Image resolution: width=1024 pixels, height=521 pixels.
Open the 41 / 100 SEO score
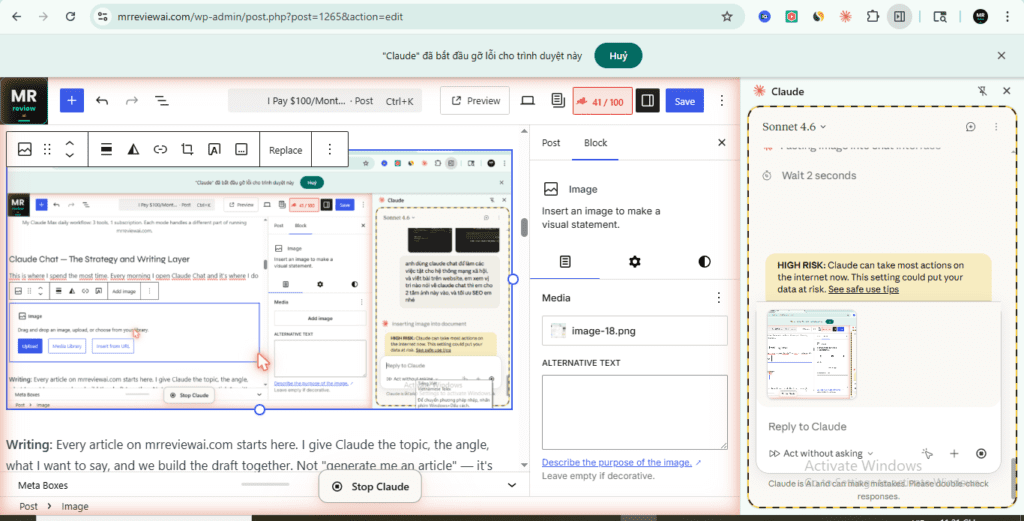602,101
